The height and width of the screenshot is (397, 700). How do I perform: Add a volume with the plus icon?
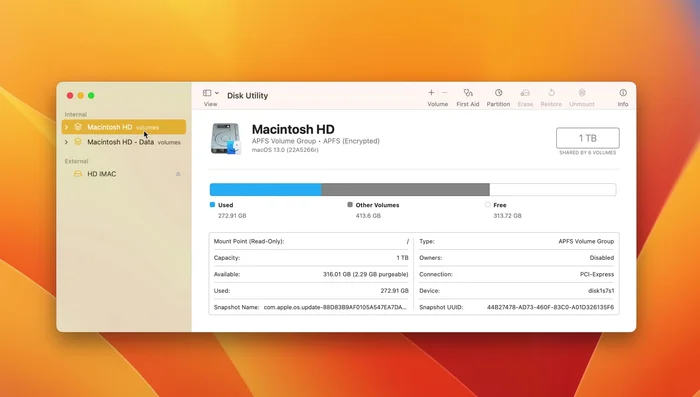click(x=431, y=92)
